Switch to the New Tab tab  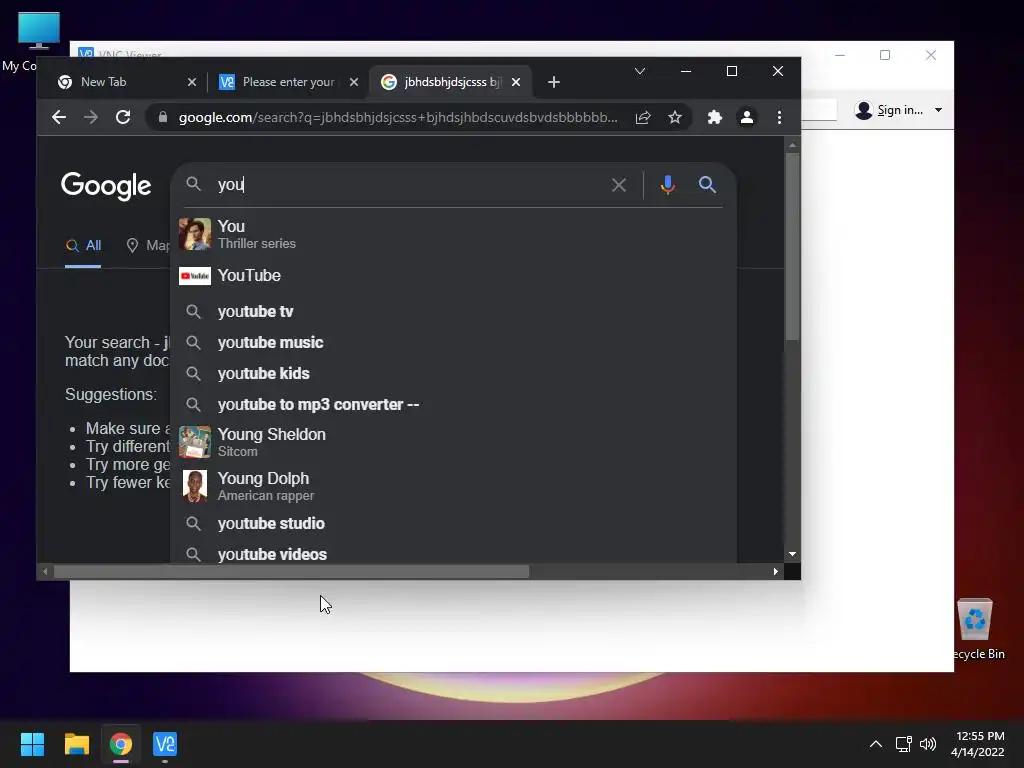126,82
